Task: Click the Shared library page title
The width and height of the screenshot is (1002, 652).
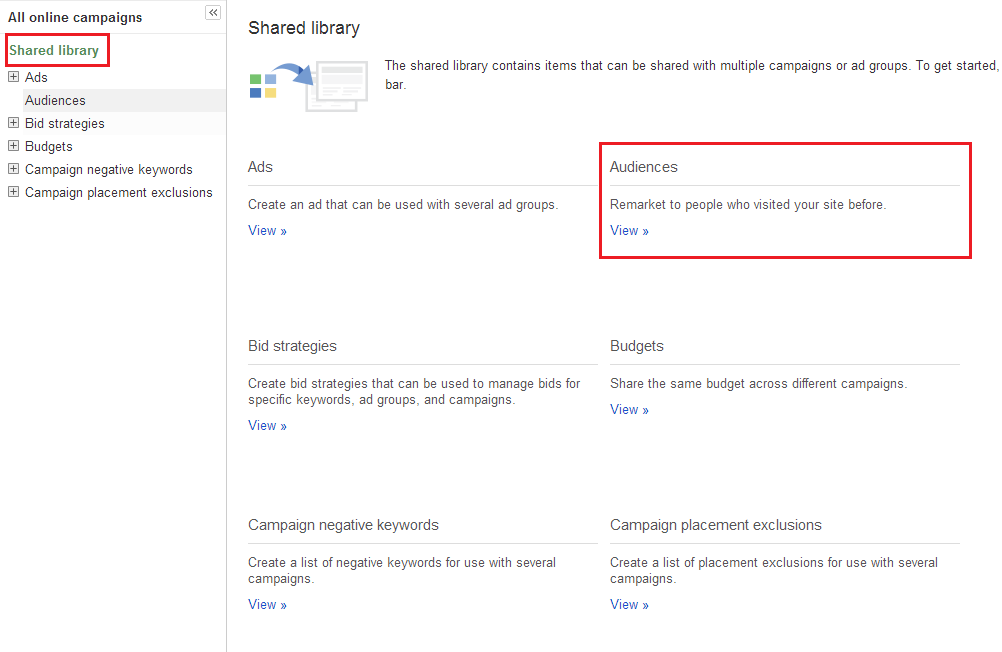Action: (303, 28)
